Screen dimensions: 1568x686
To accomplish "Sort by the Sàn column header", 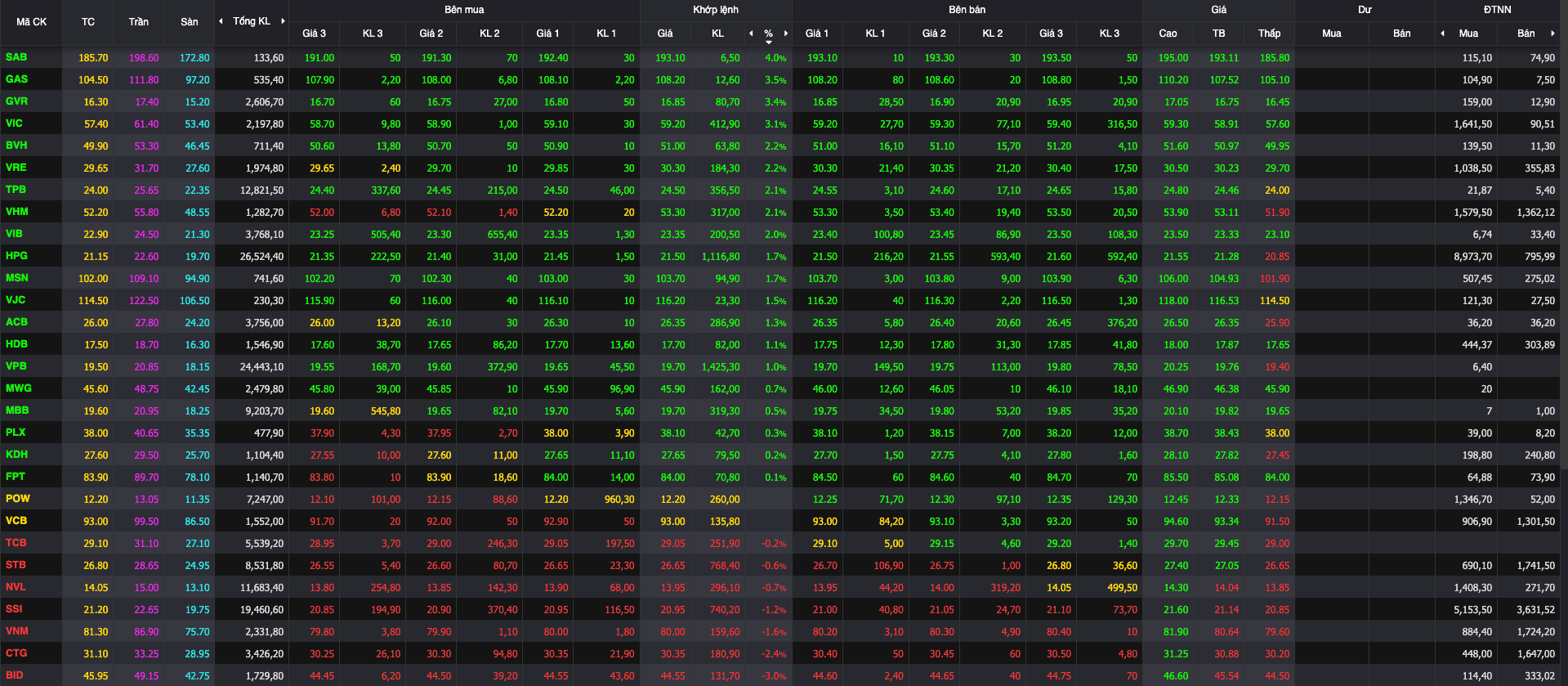I will pyautogui.click(x=189, y=22).
